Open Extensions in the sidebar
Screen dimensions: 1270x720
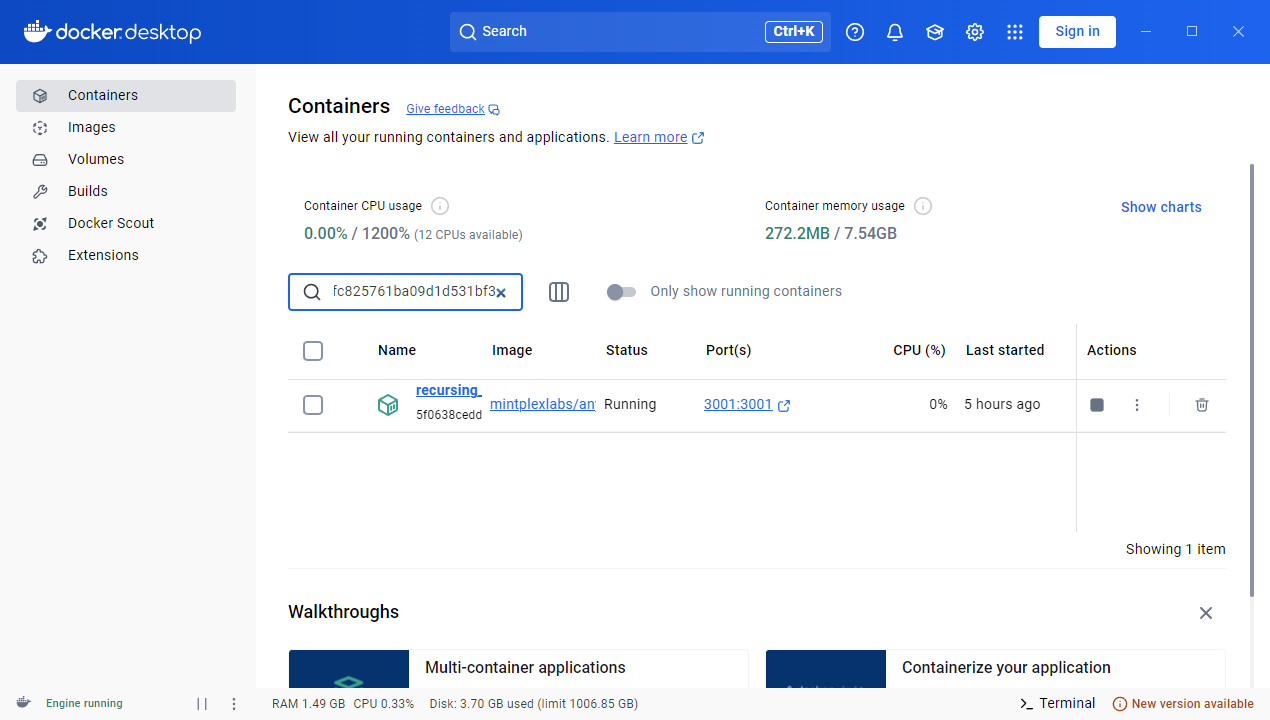point(126,256)
